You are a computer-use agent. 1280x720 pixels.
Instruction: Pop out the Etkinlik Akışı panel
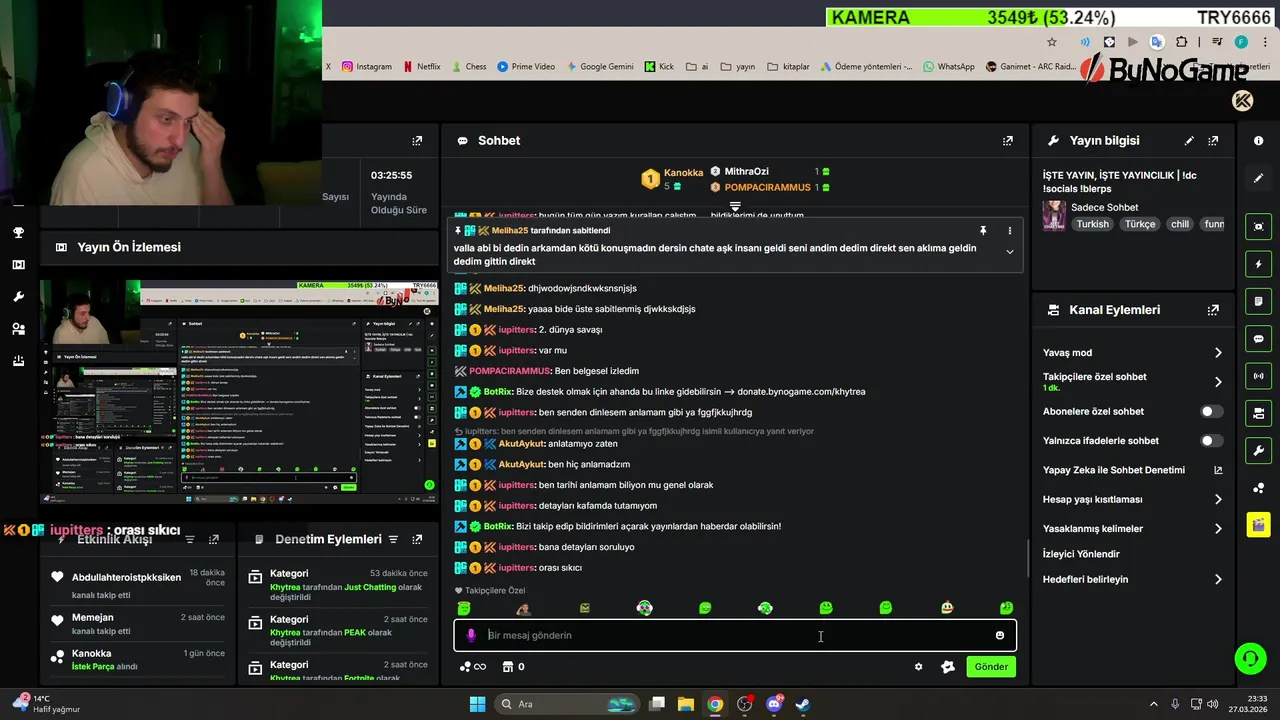point(213,540)
